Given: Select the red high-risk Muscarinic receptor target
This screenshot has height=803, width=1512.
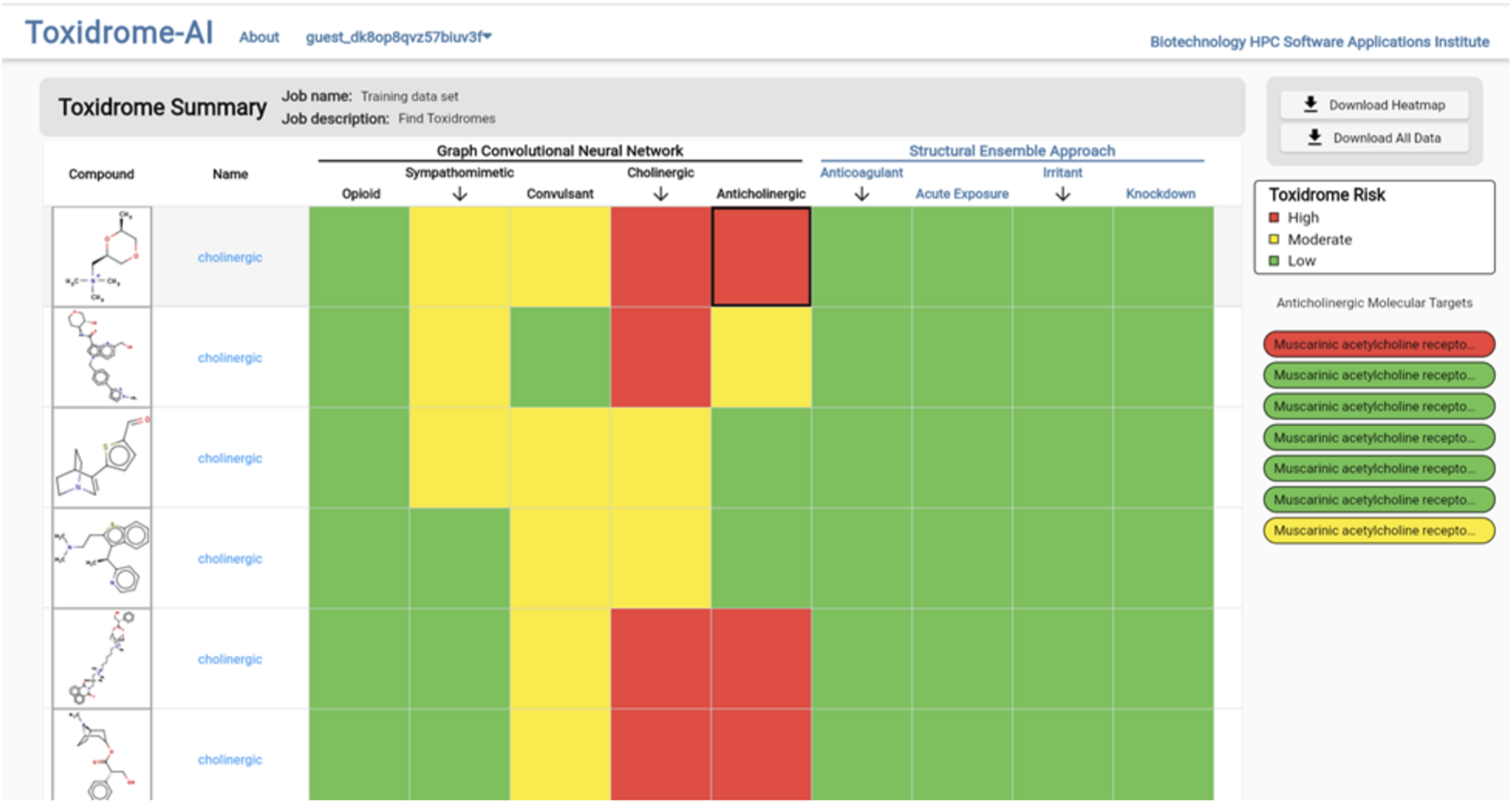Looking at the screenshot, I should coord(1378,344).
